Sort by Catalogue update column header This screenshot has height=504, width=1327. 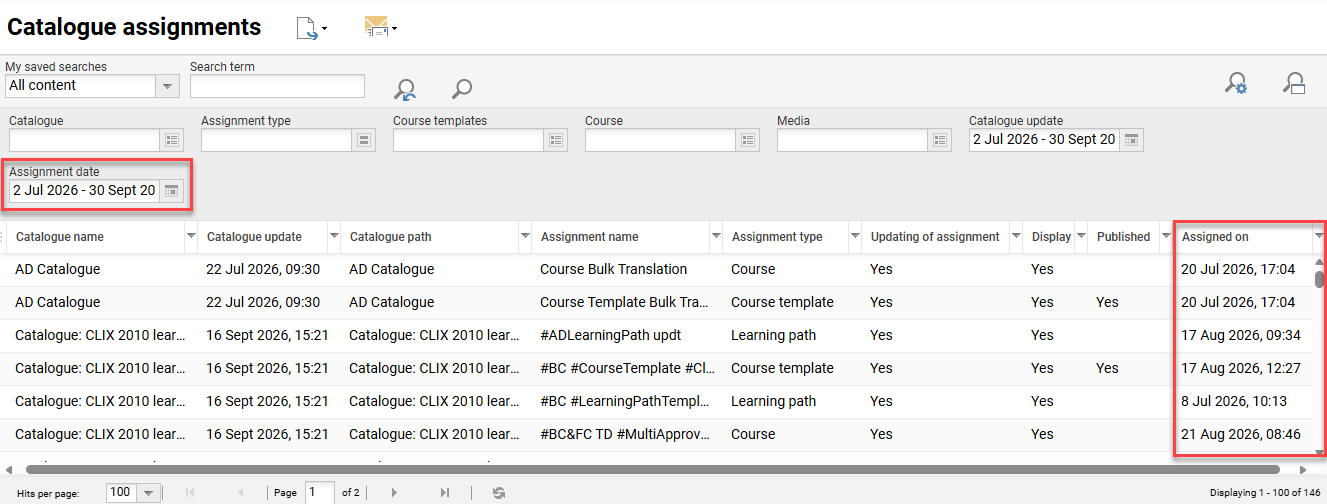click(x=254, y=237)
